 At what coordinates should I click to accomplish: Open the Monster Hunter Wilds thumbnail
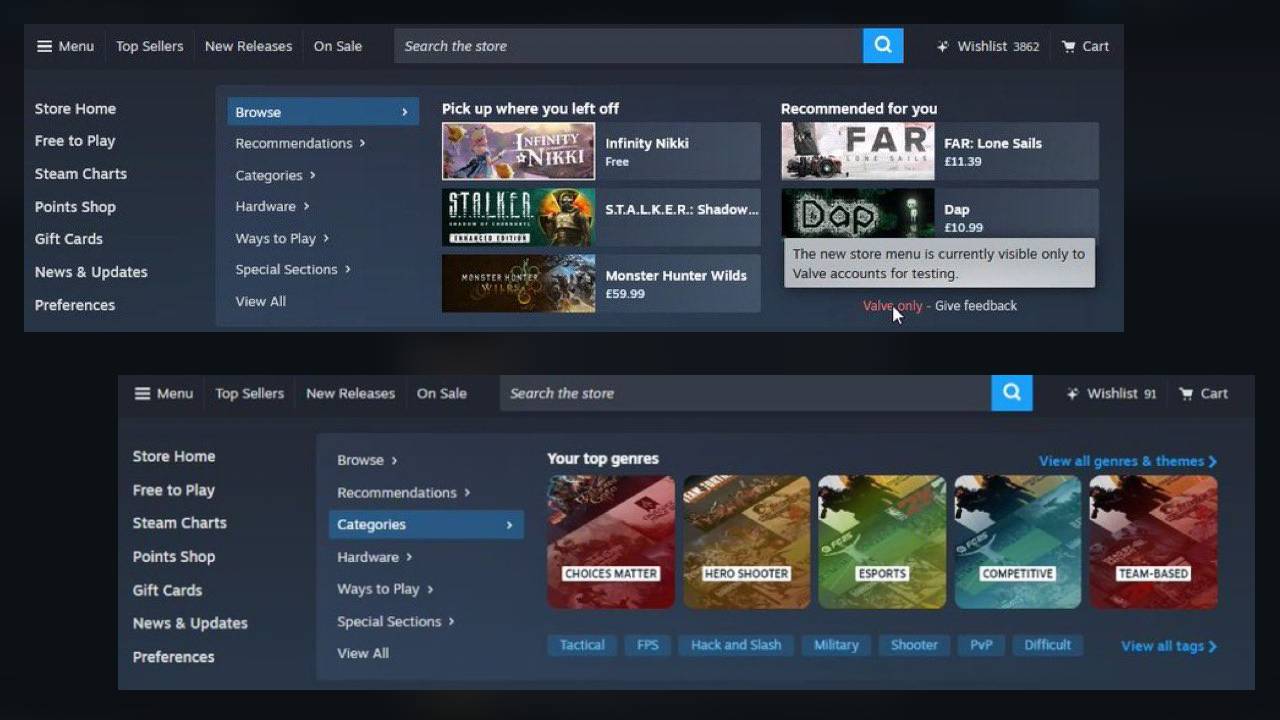[x=518, y=283]
